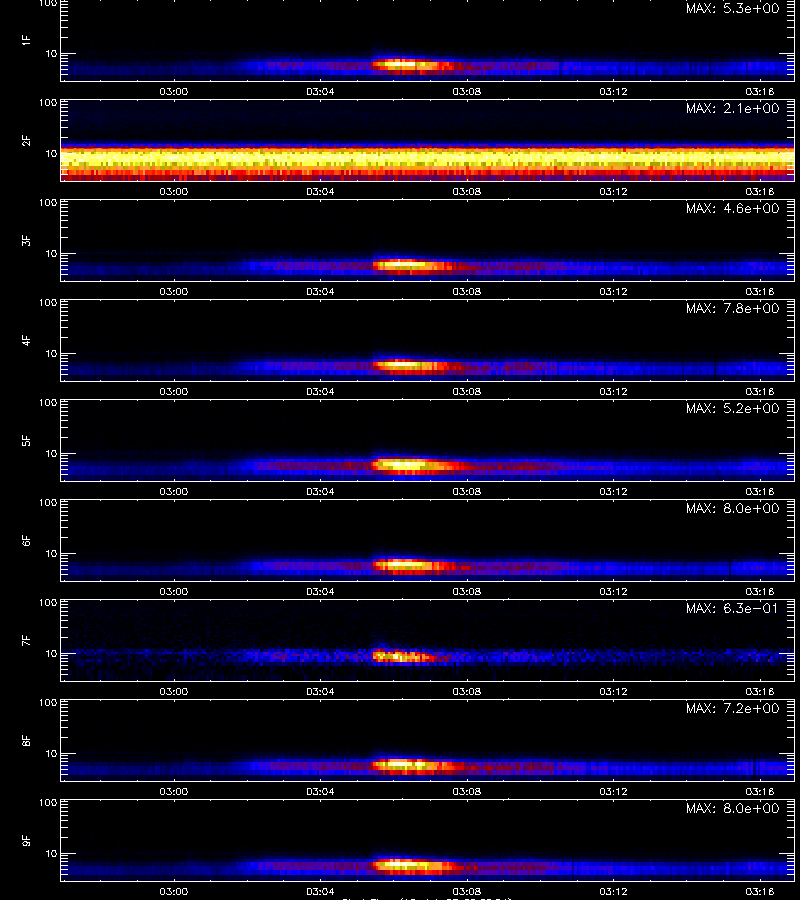
Task: Click the 03:08 tick under 2F panel
Action: click(467, 192)
